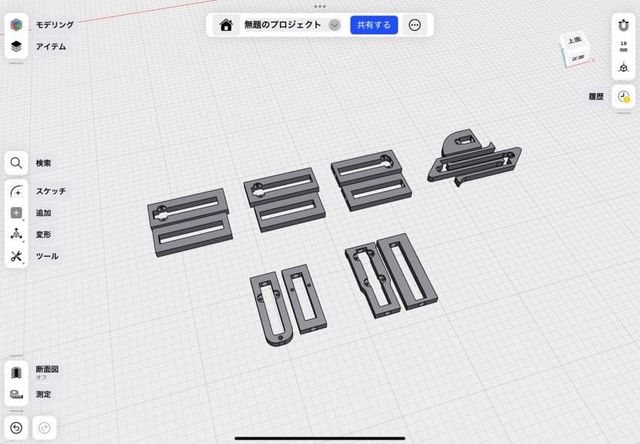
Task: Toggle the 断面図 section view
Action: click(17, 372)
